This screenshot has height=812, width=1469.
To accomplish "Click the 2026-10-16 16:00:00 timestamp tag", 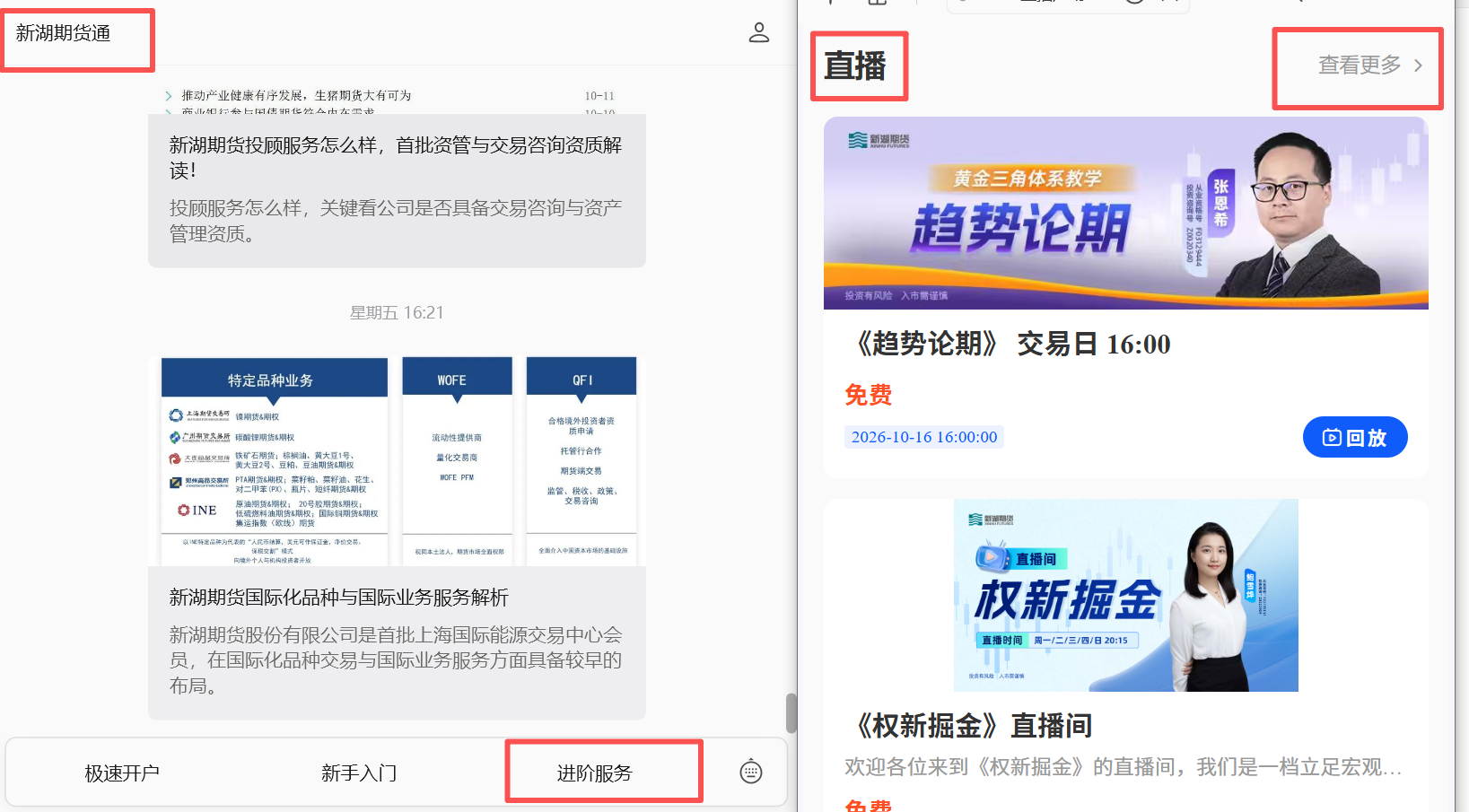I will click(924, 437).
